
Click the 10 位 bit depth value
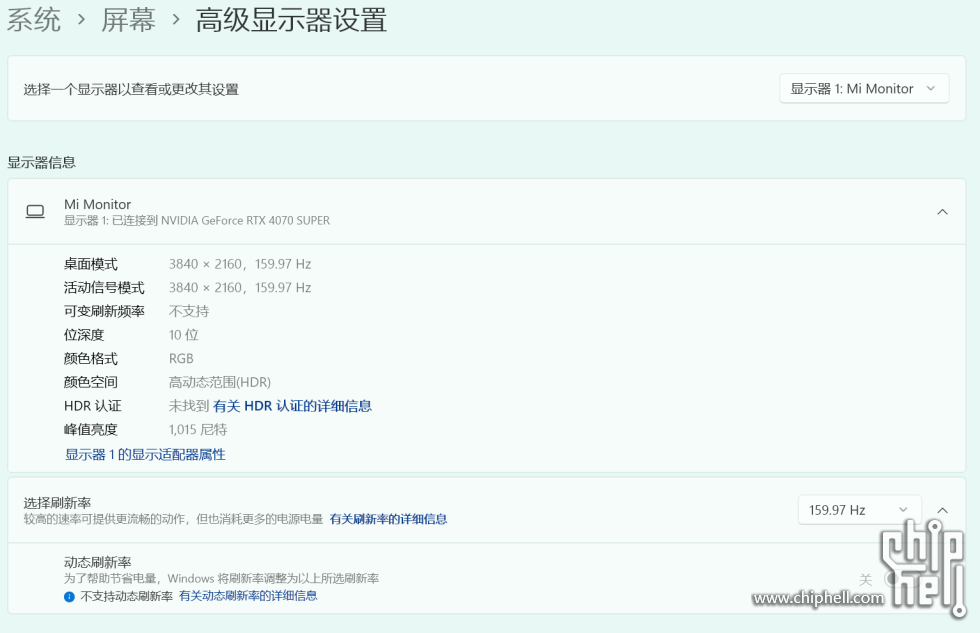(x=184, y=335)
